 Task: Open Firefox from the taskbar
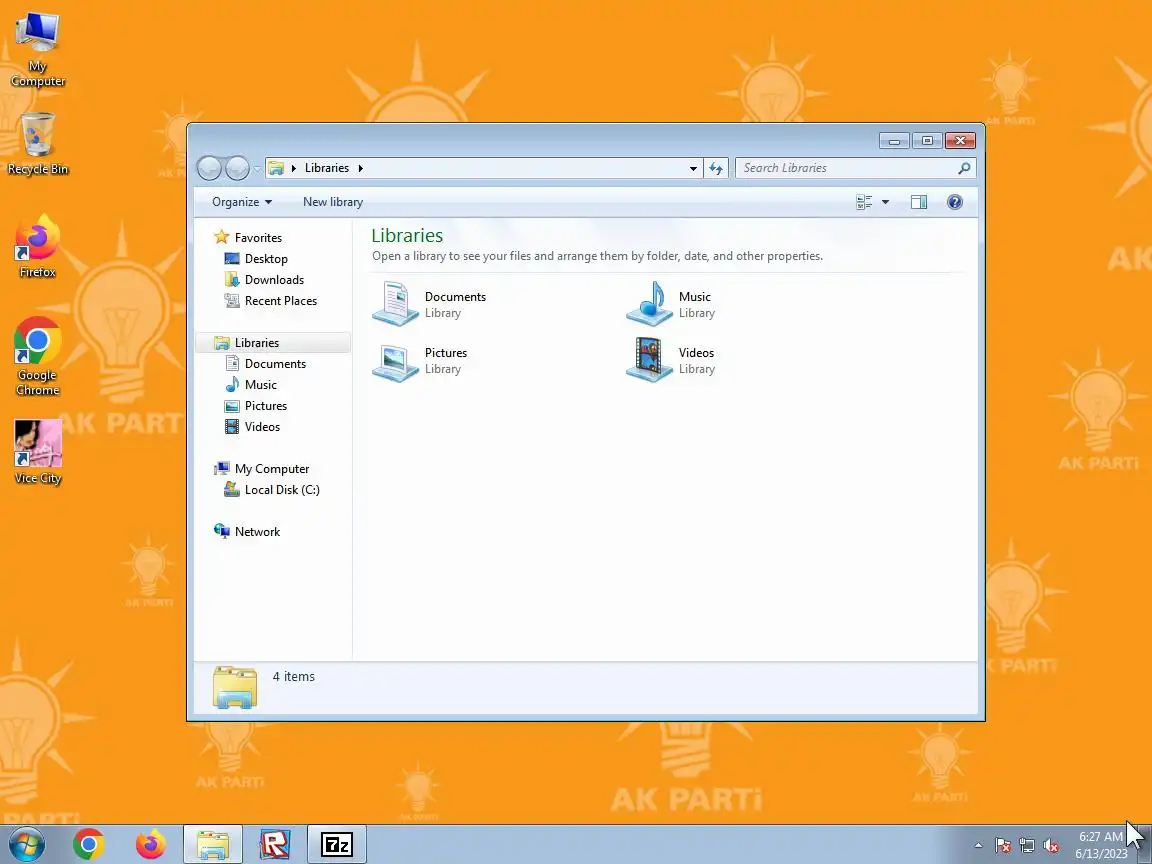151,845
